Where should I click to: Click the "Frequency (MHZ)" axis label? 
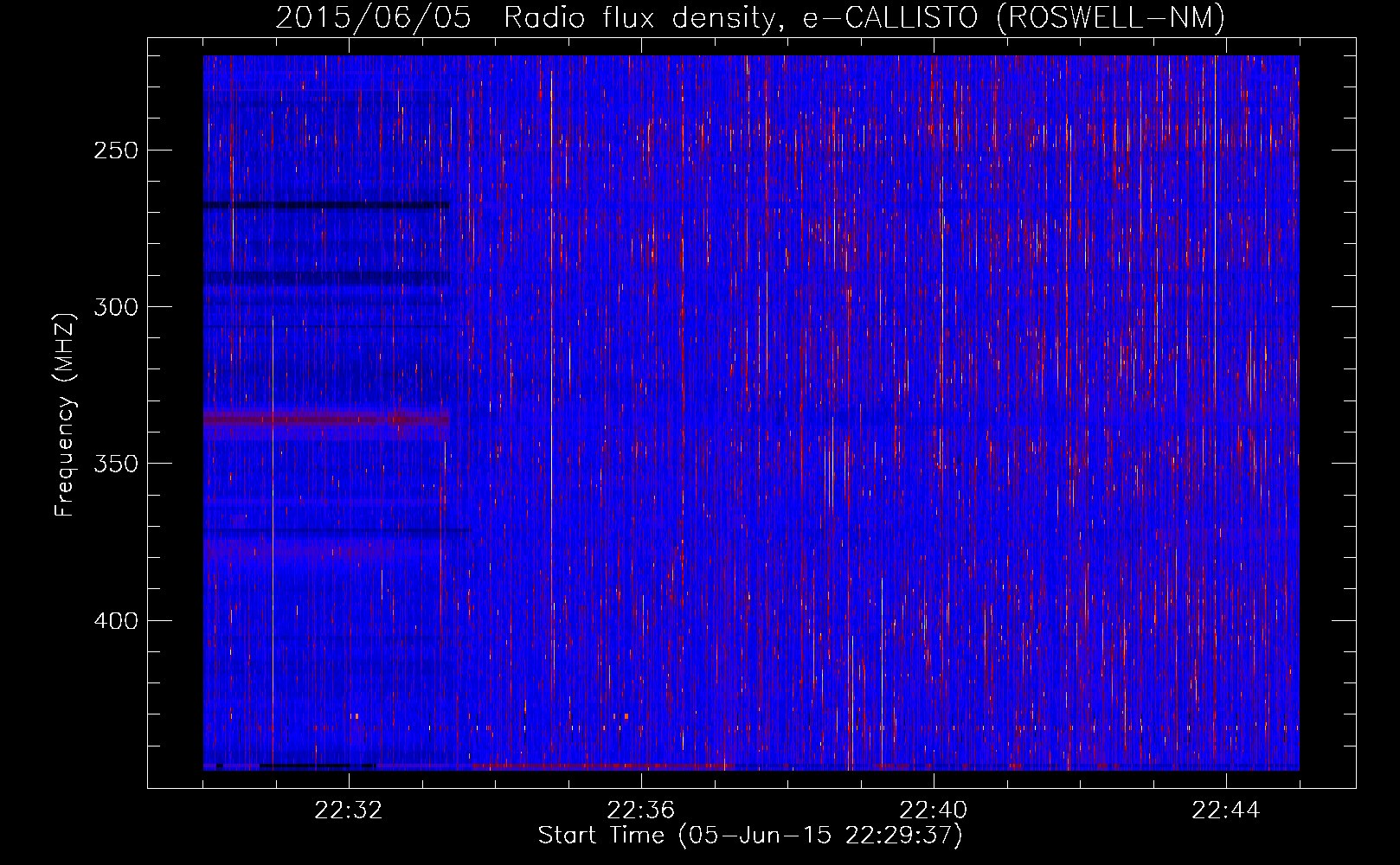[x=65, y=414]
